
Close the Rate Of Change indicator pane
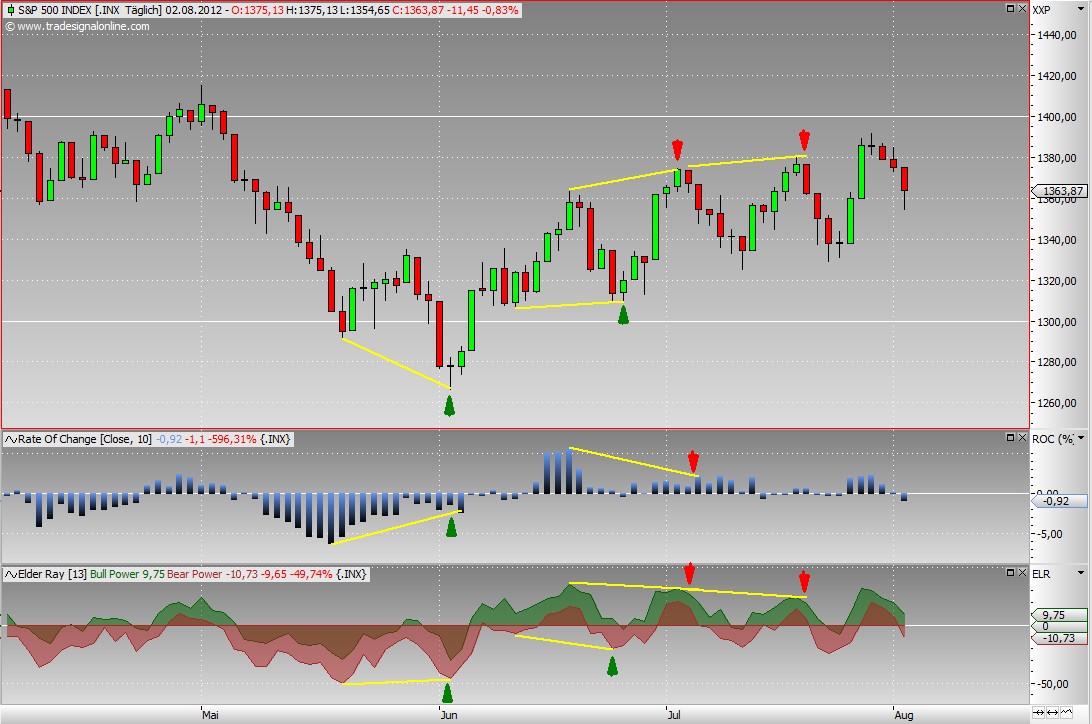(x=1020, y=438)
